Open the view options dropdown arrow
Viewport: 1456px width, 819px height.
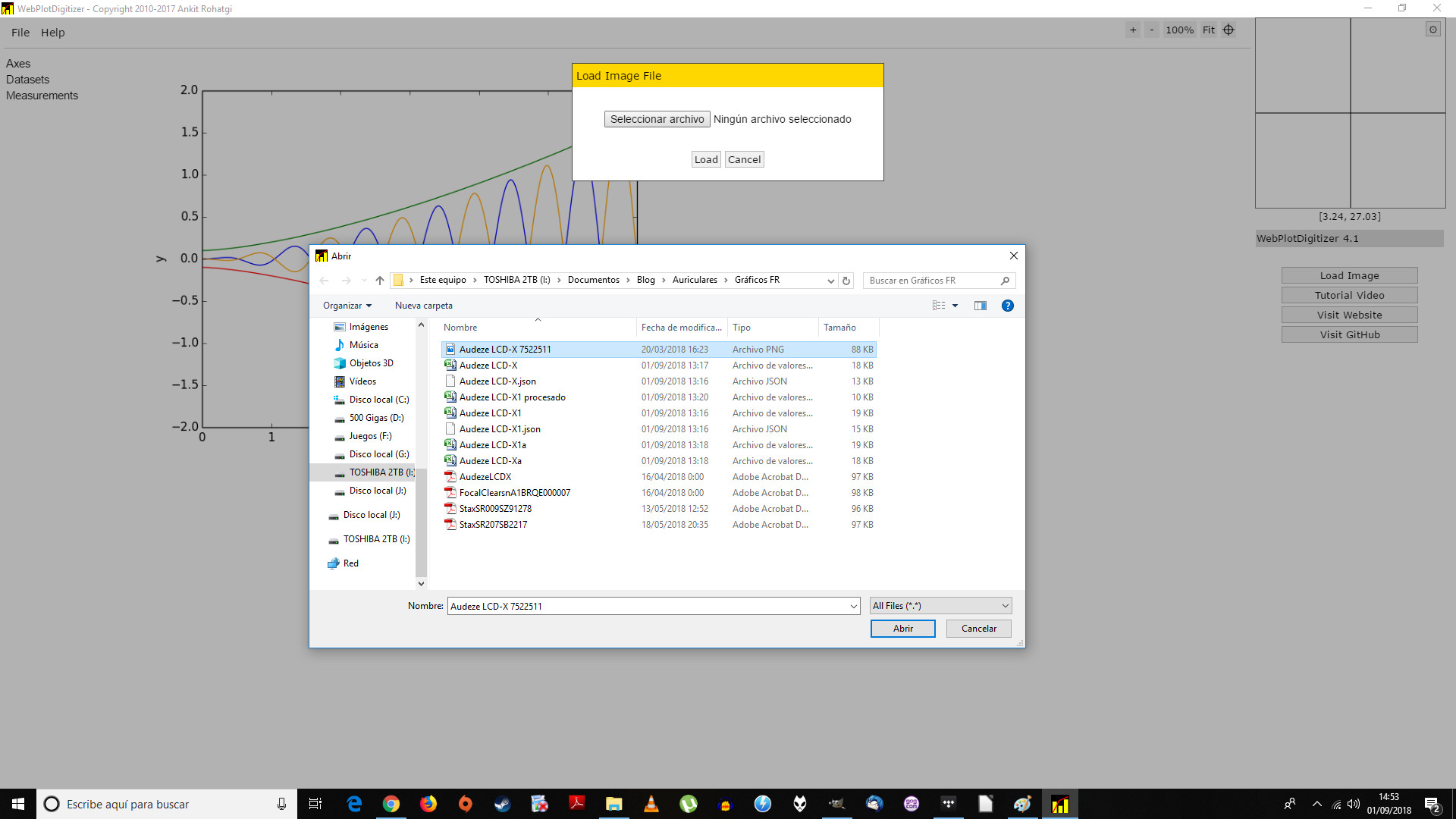tap(955, 306)
